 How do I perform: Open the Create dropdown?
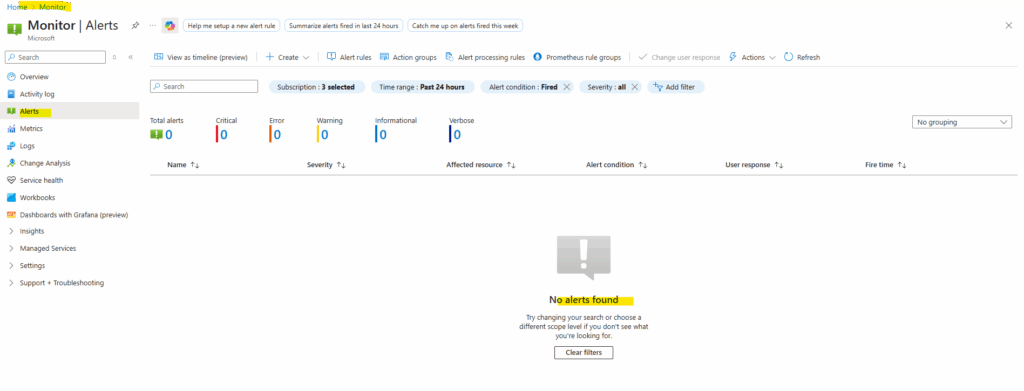click(x=287, y=57)
